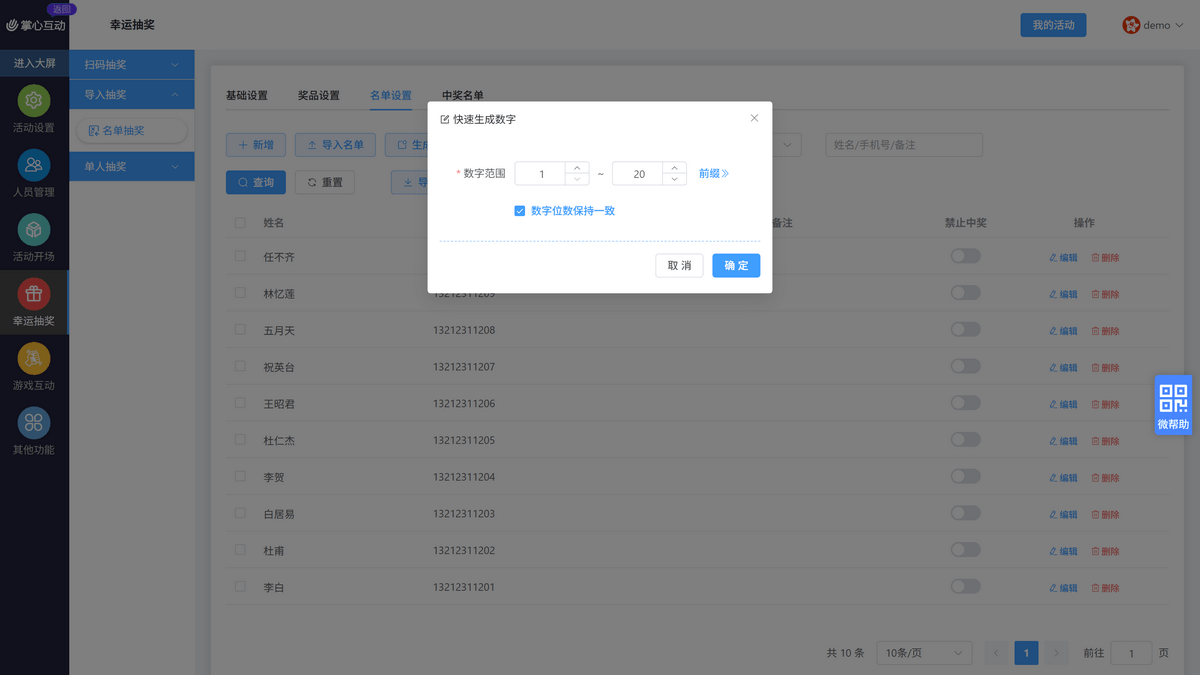Toggle 禁止中奖 switch for 五月天
This screenshot has width=1200, height=675.
point(965,330)
